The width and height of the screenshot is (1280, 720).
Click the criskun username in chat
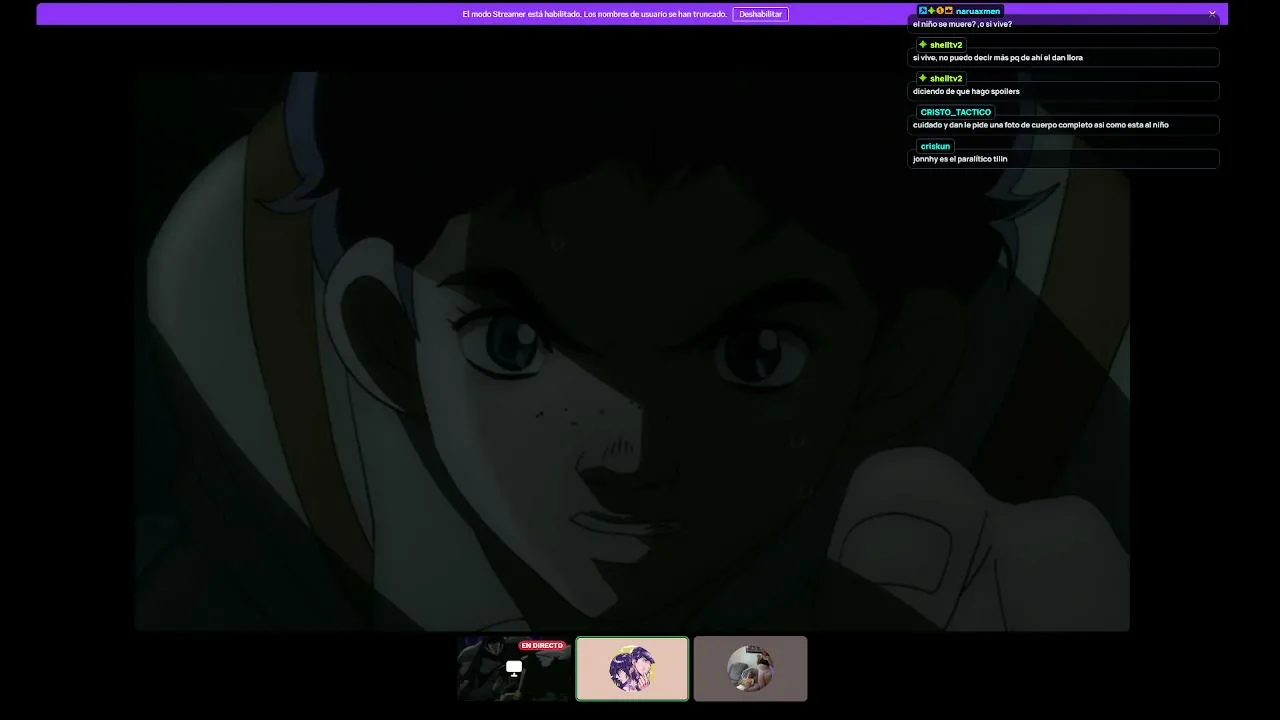coord(935,146)
